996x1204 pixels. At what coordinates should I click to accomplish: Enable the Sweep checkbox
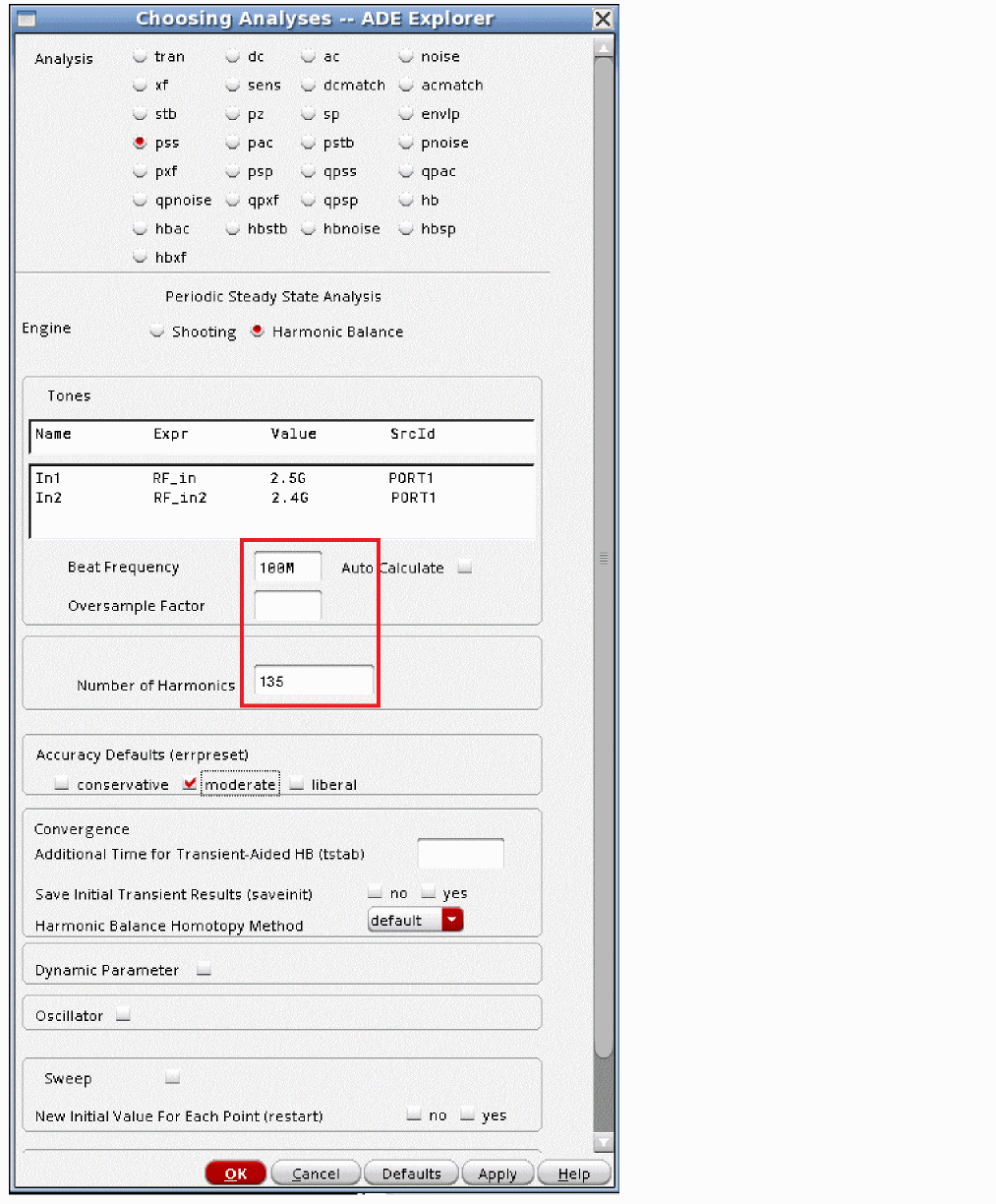pyautogui.click(x=172, y=1078)
